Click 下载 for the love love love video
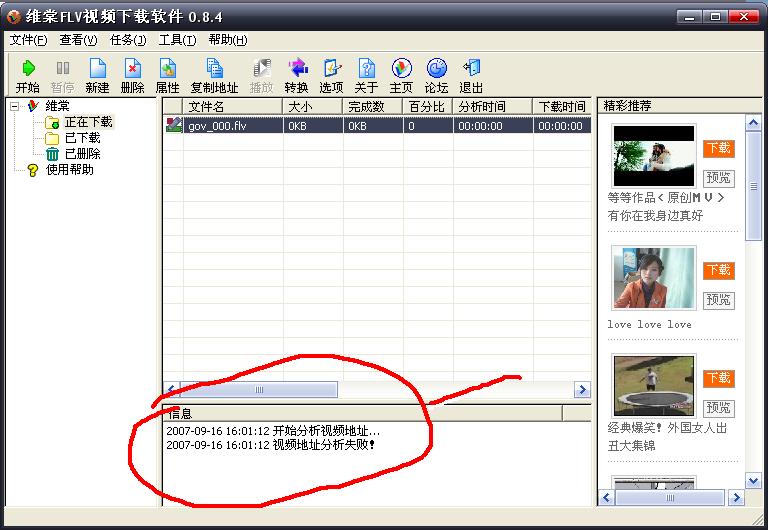The width and height of the screenshot is (768, 530). click(719, 270)
